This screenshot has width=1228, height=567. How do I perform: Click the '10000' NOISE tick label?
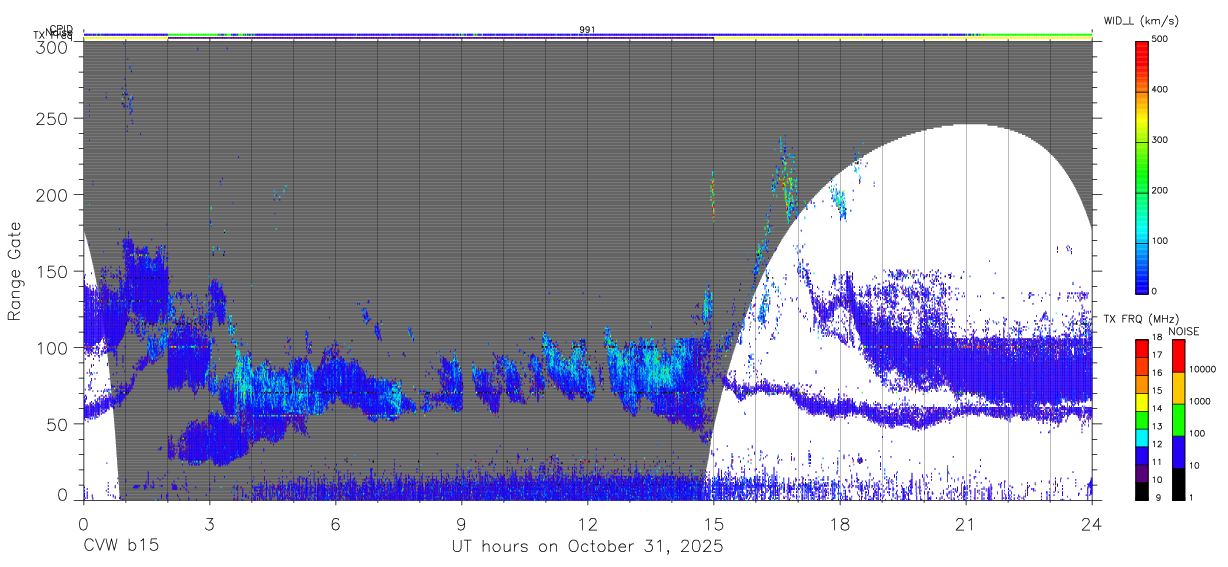coord(1201,370)
